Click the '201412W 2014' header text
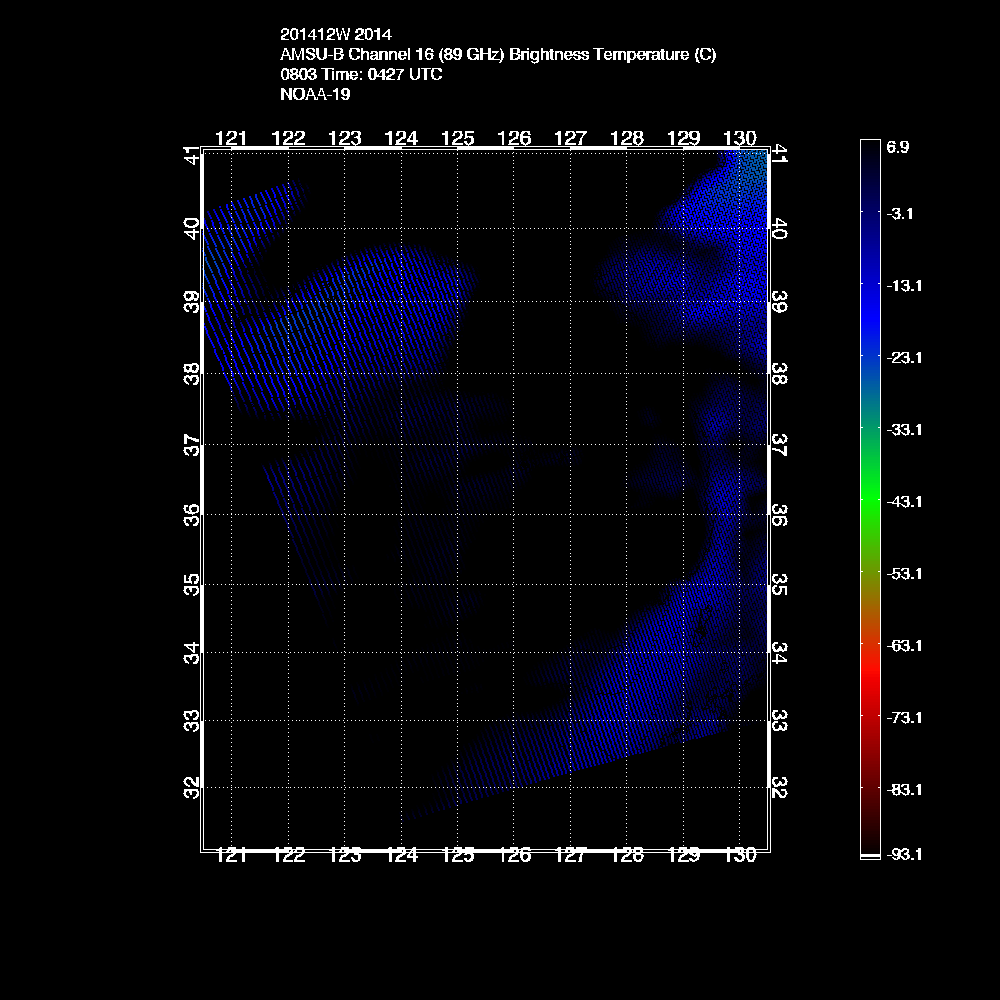This screenshot has height=1000, width=1000. (x=329, y=35)
